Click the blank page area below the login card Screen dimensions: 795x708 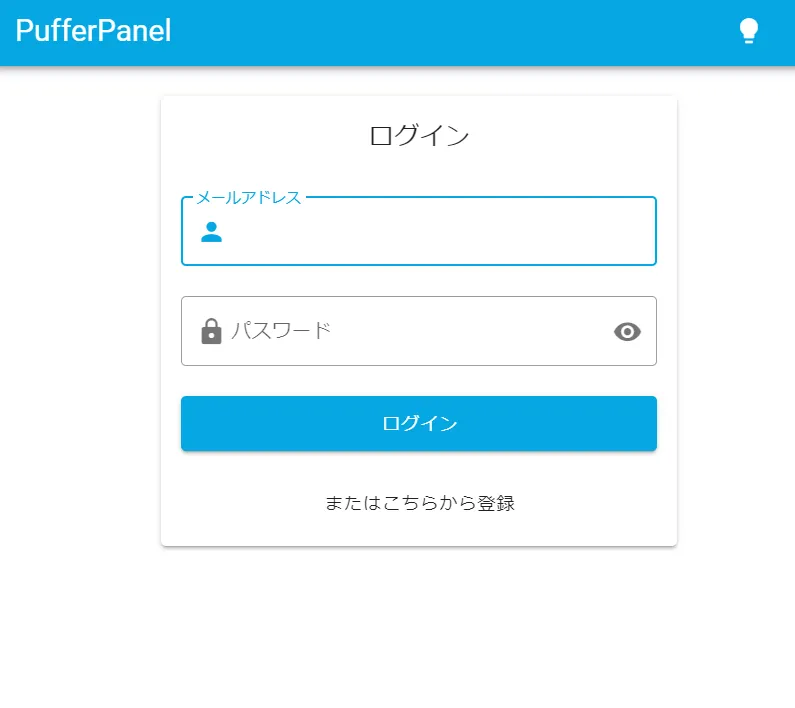(419, 630)
